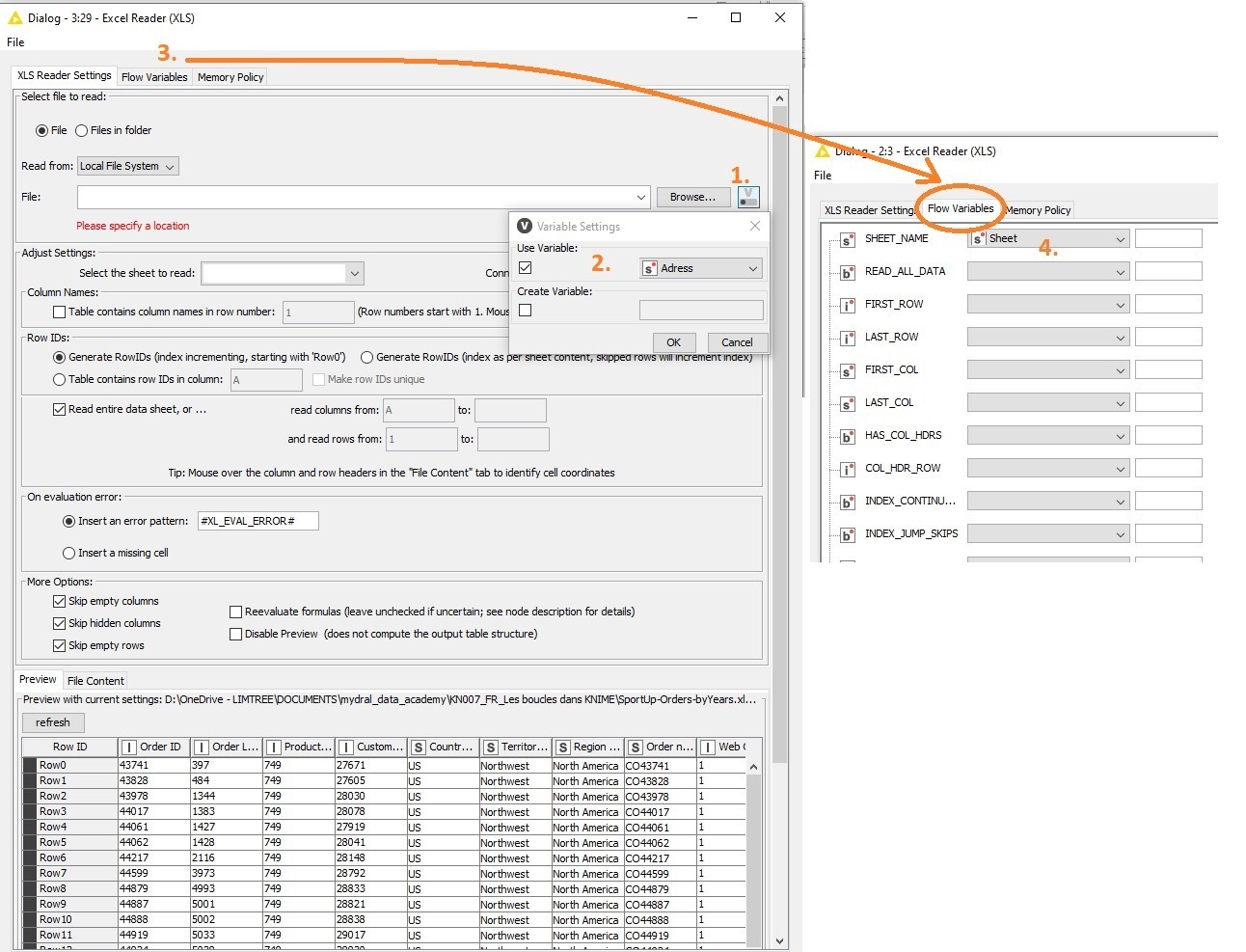Click the flow variable button beside Browse
Screen dimensions: 1246x952
click(748, 197)
